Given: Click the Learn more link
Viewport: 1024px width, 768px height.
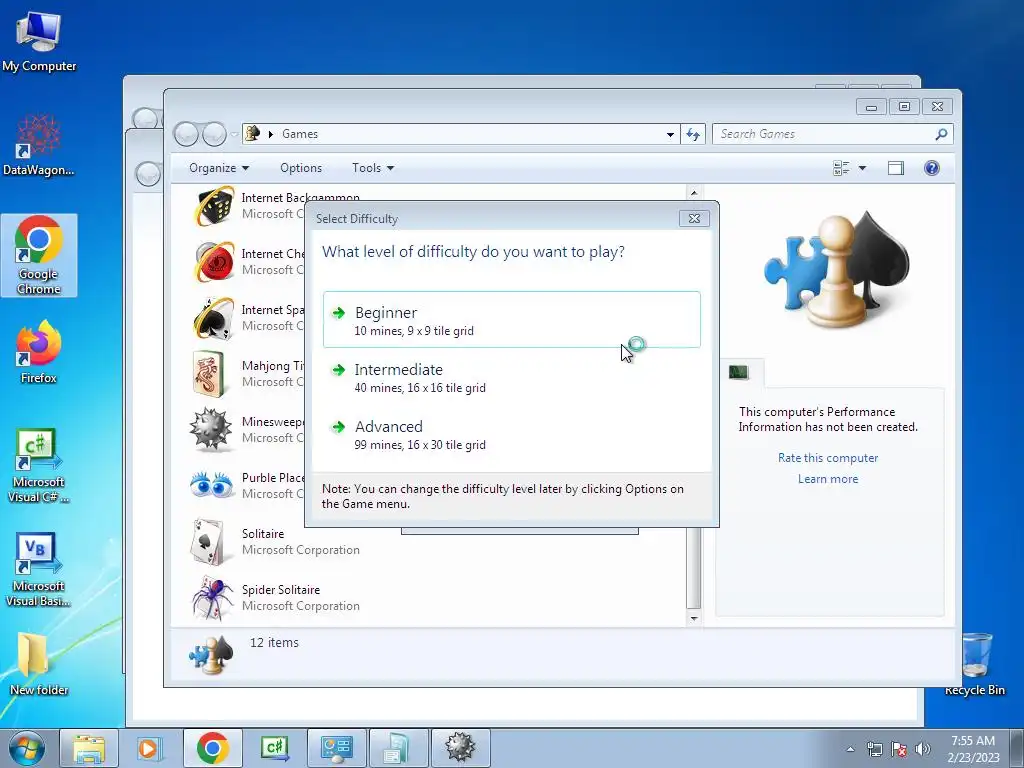Looking at the screenshot, I should [x=827, y=479].
